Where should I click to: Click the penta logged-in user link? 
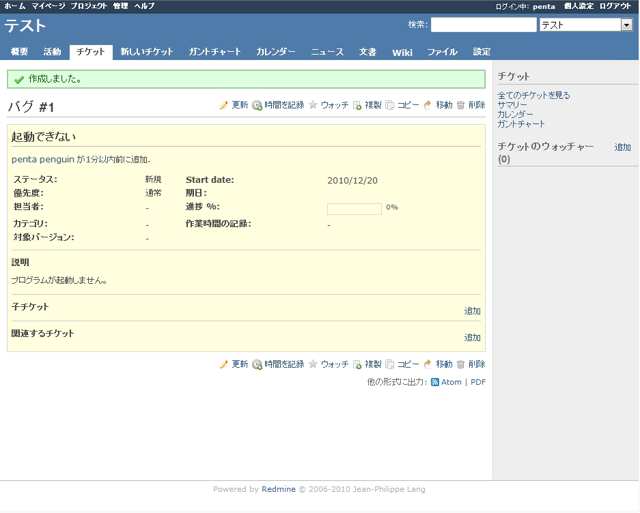coord(544,7)
